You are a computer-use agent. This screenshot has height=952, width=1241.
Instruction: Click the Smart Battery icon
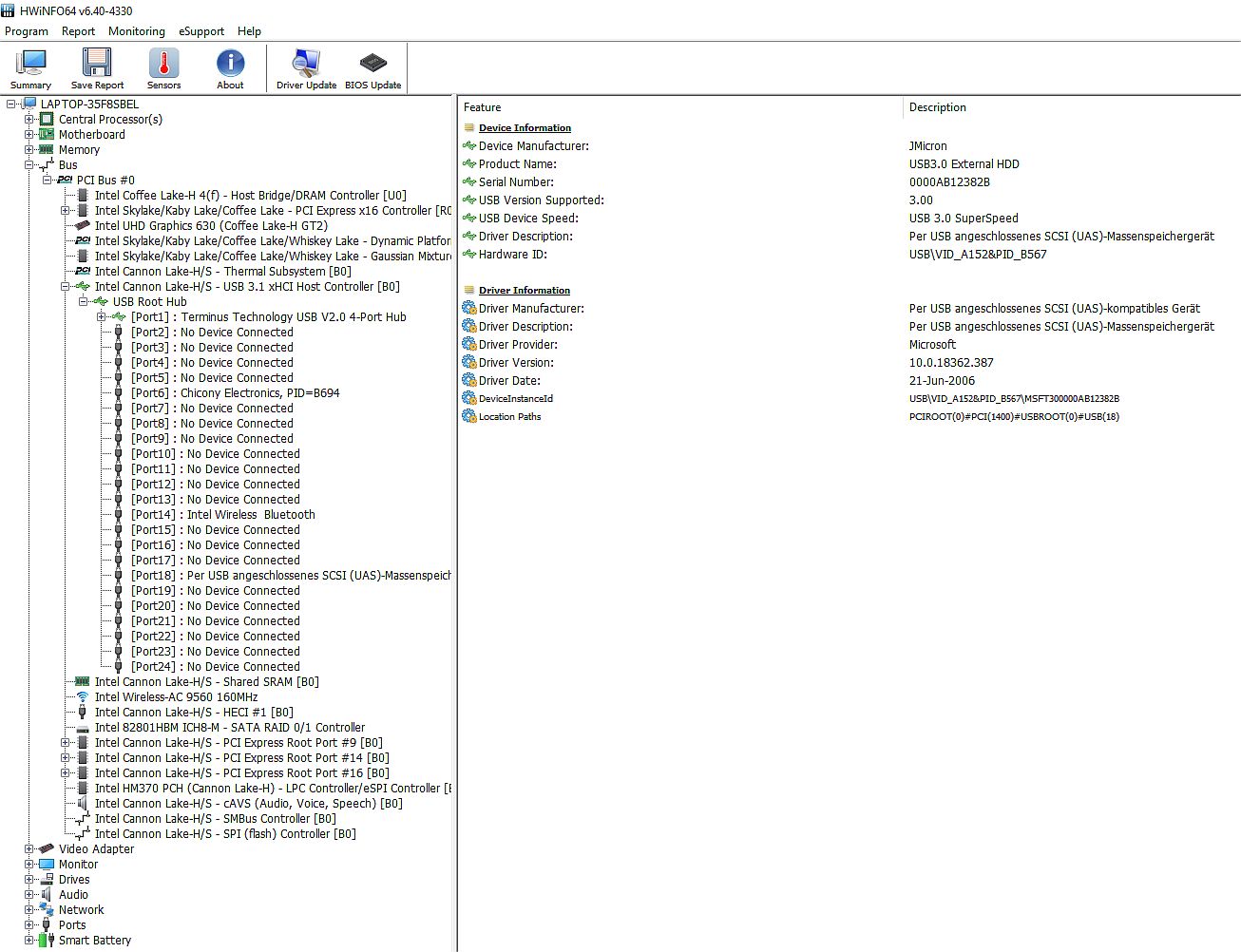[x=46, y=941]
